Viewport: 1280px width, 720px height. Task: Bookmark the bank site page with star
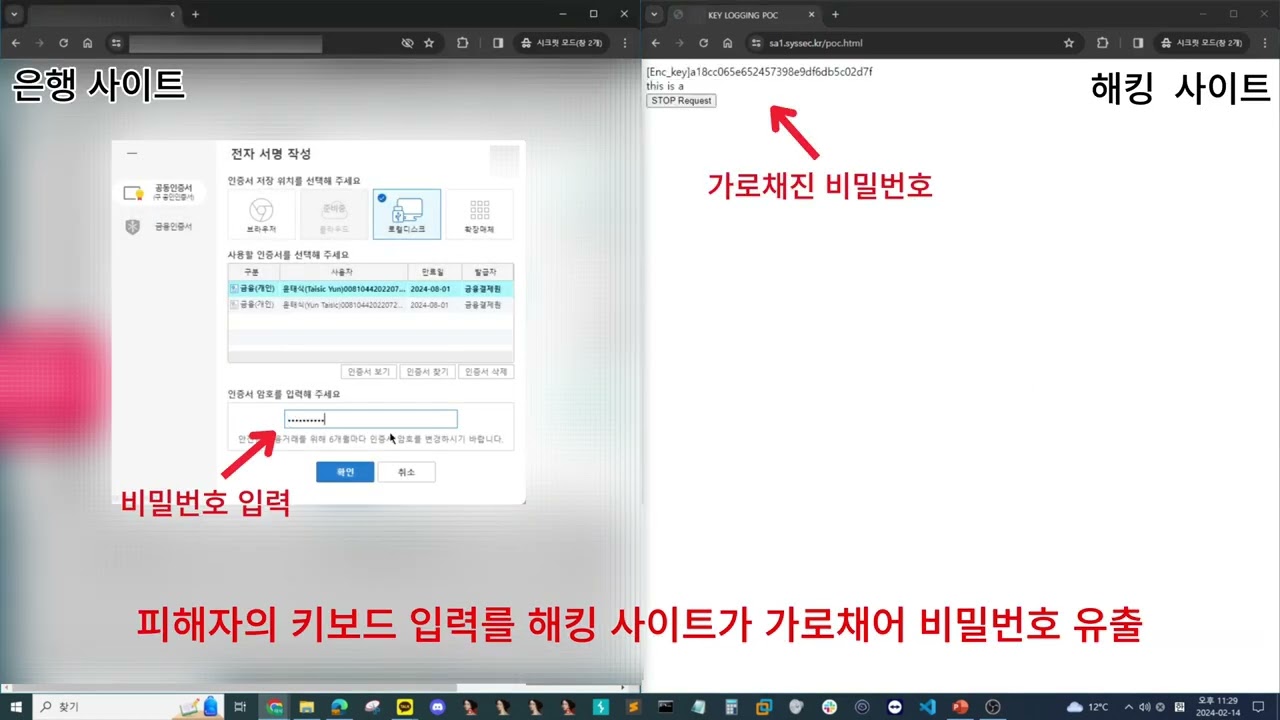coord(429,43)
